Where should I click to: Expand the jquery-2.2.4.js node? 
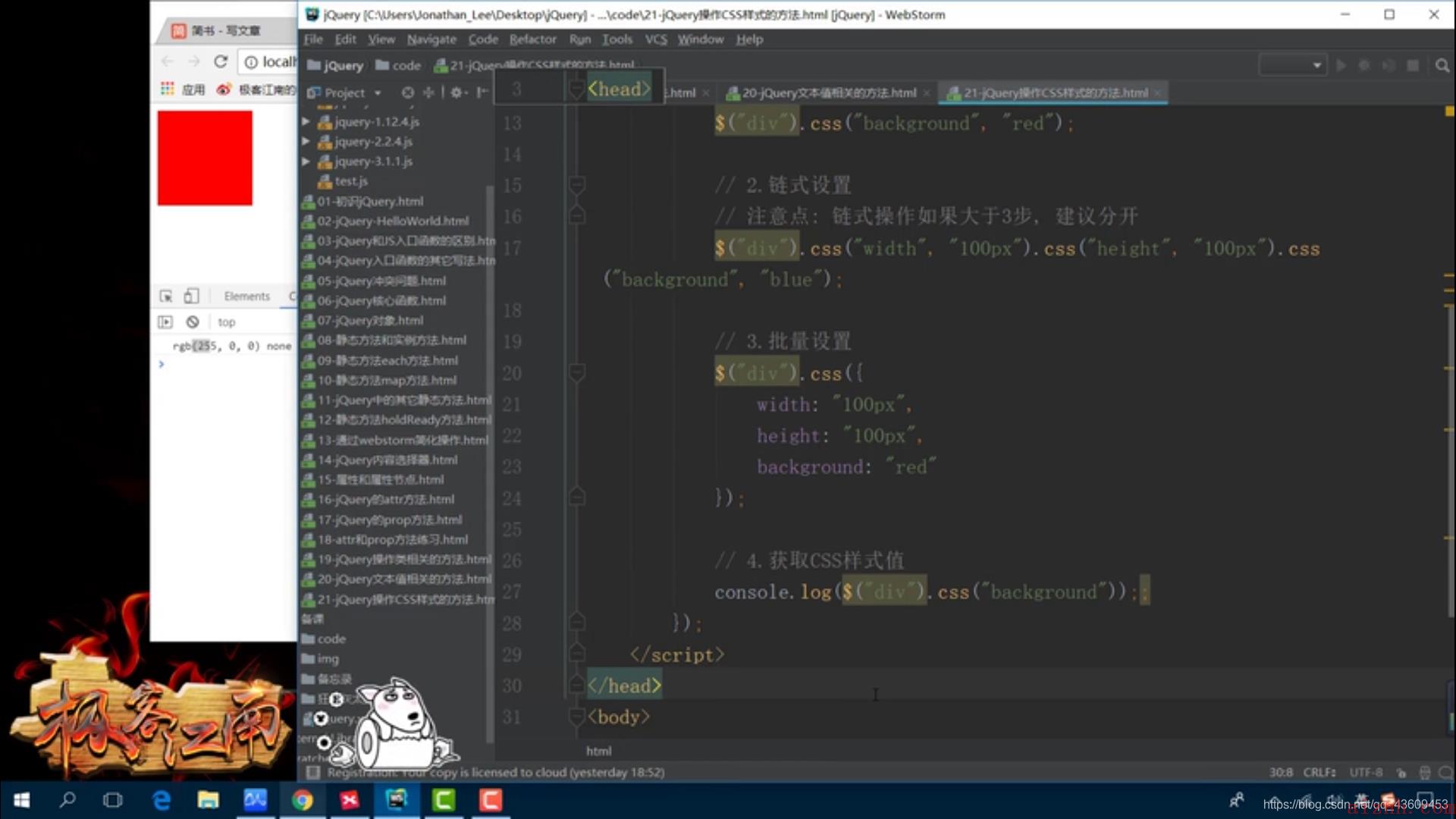[x=306, y=141]
